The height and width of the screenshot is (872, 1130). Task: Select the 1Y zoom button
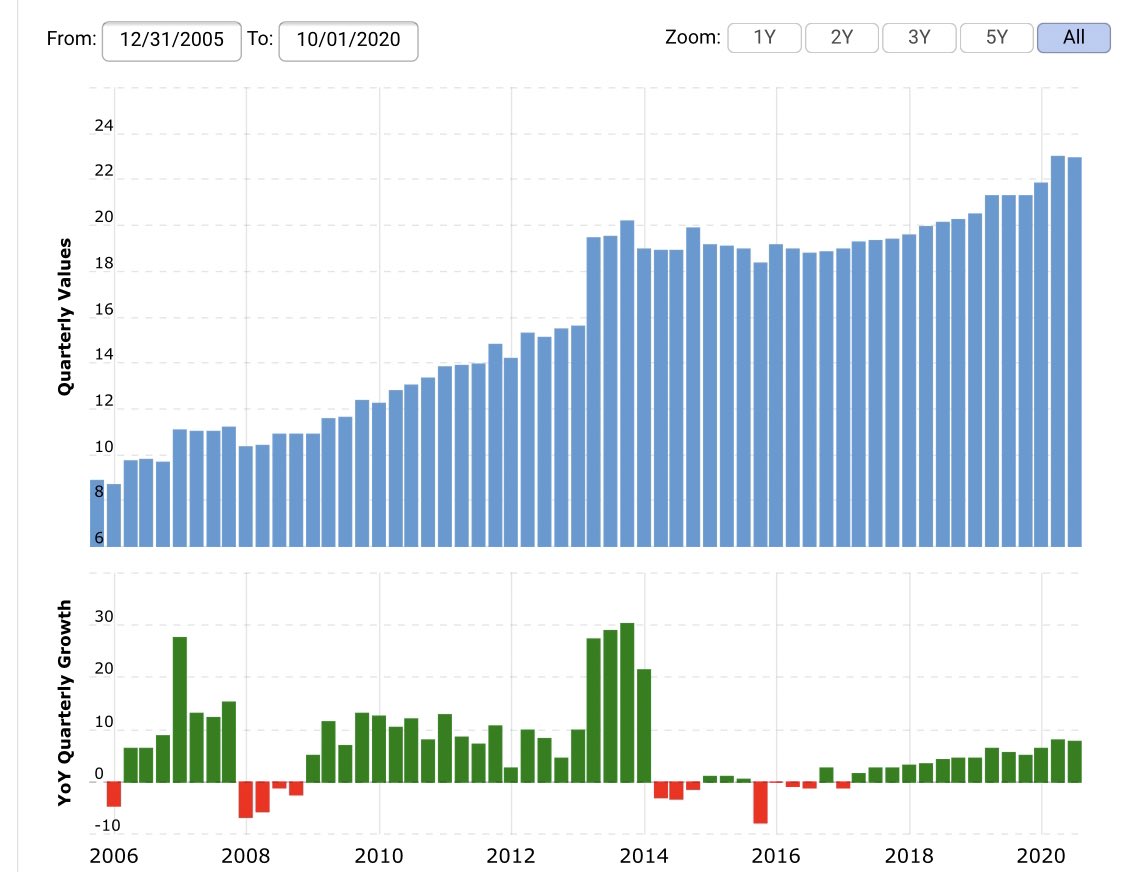click(764, 37)
